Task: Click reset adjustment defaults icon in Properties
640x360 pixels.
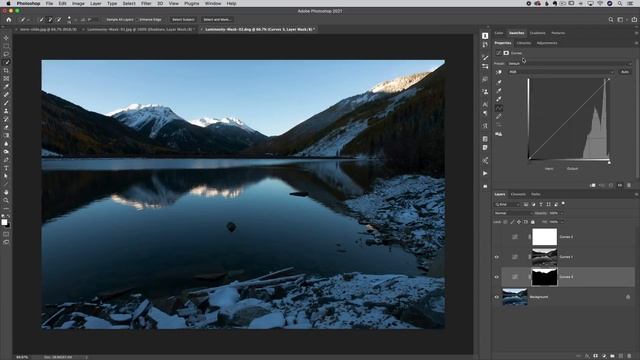Action: point(611,185)
